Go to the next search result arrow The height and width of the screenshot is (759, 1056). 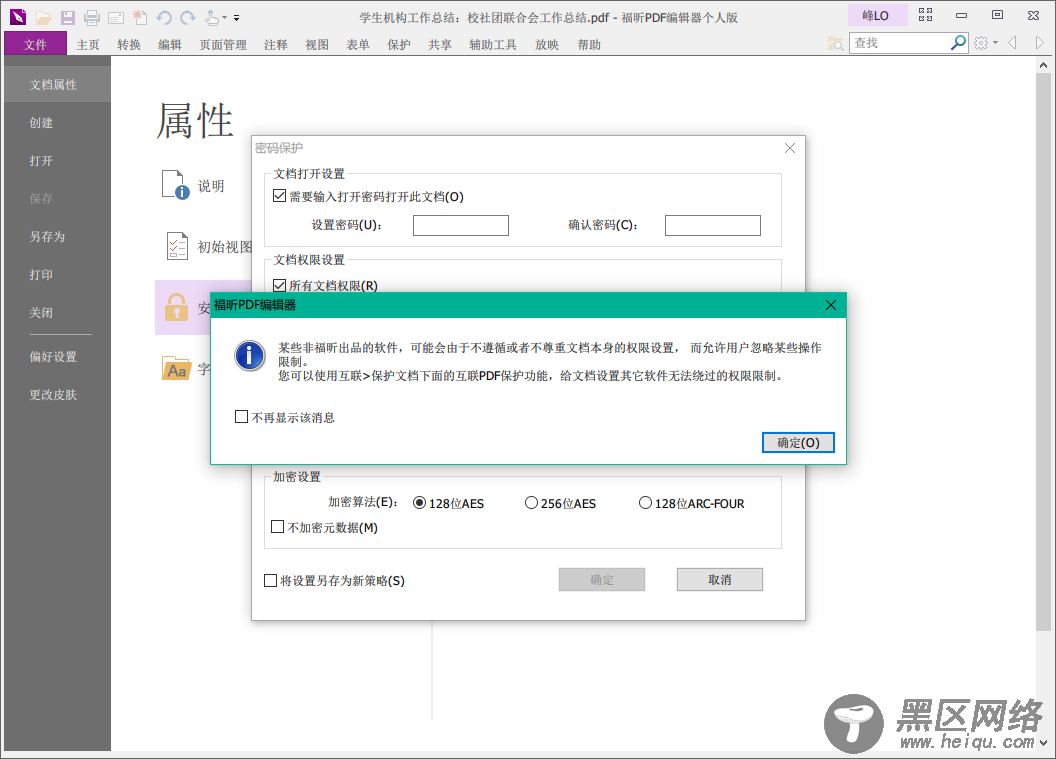(x=1039, y=42)
